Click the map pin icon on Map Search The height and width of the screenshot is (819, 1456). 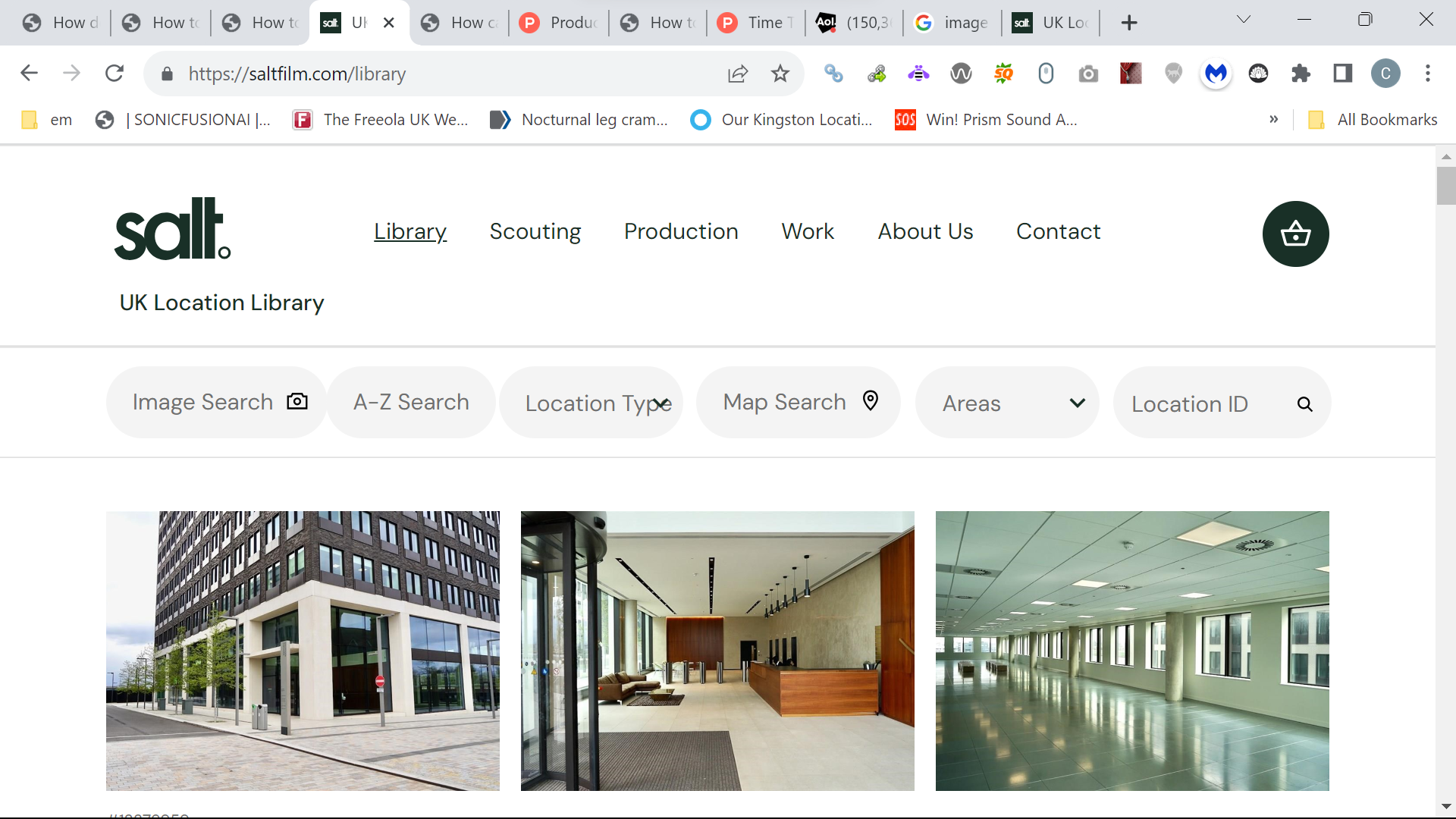871,401
